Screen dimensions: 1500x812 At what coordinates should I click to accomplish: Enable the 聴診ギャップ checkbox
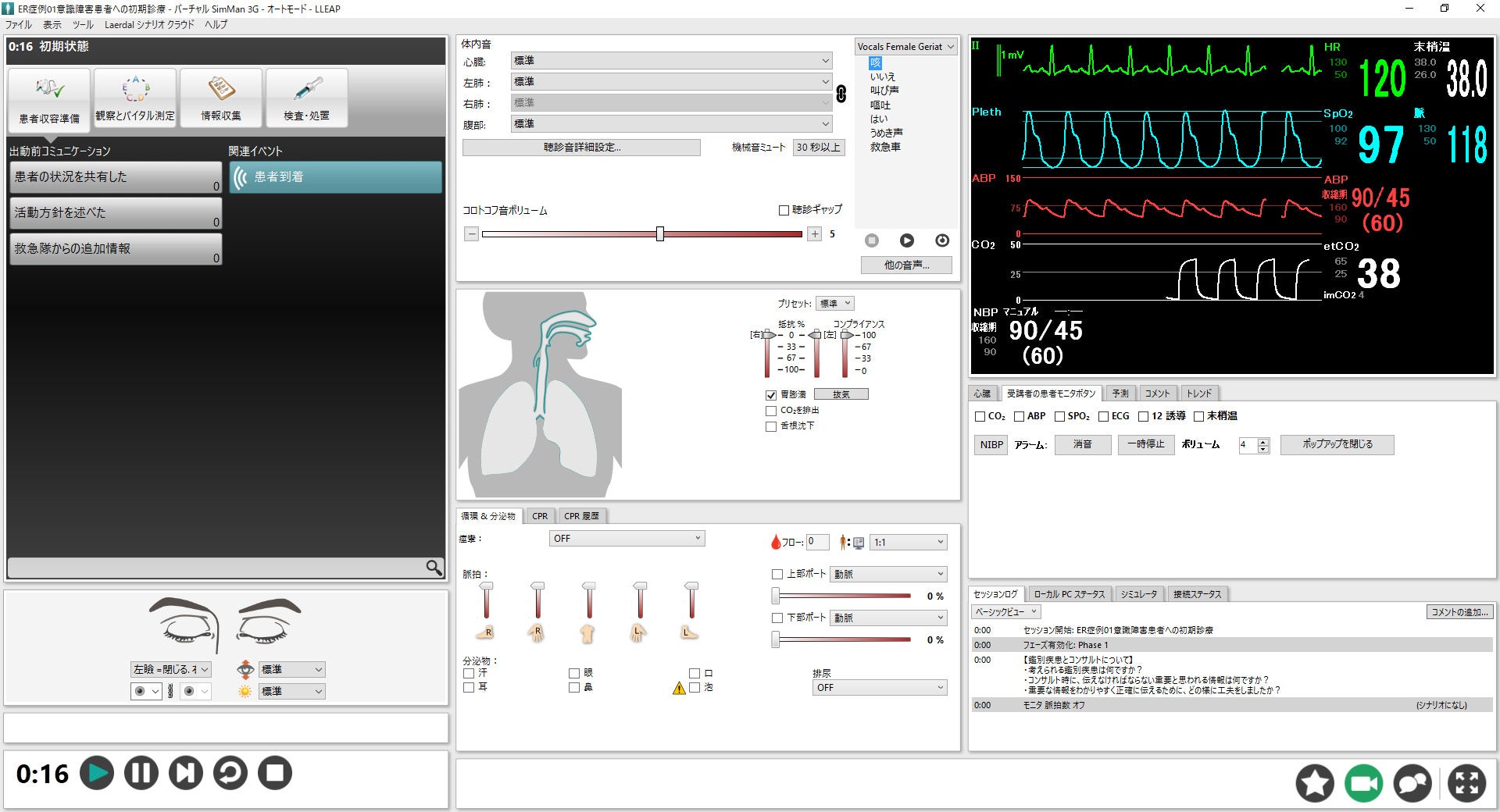784,210
